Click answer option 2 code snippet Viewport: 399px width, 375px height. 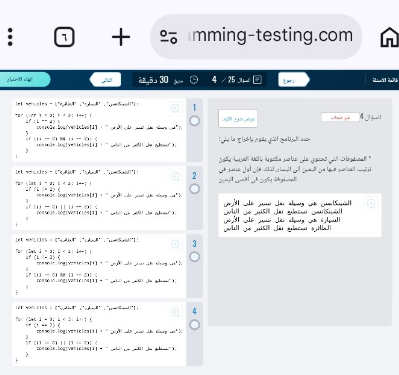[99, 198]
